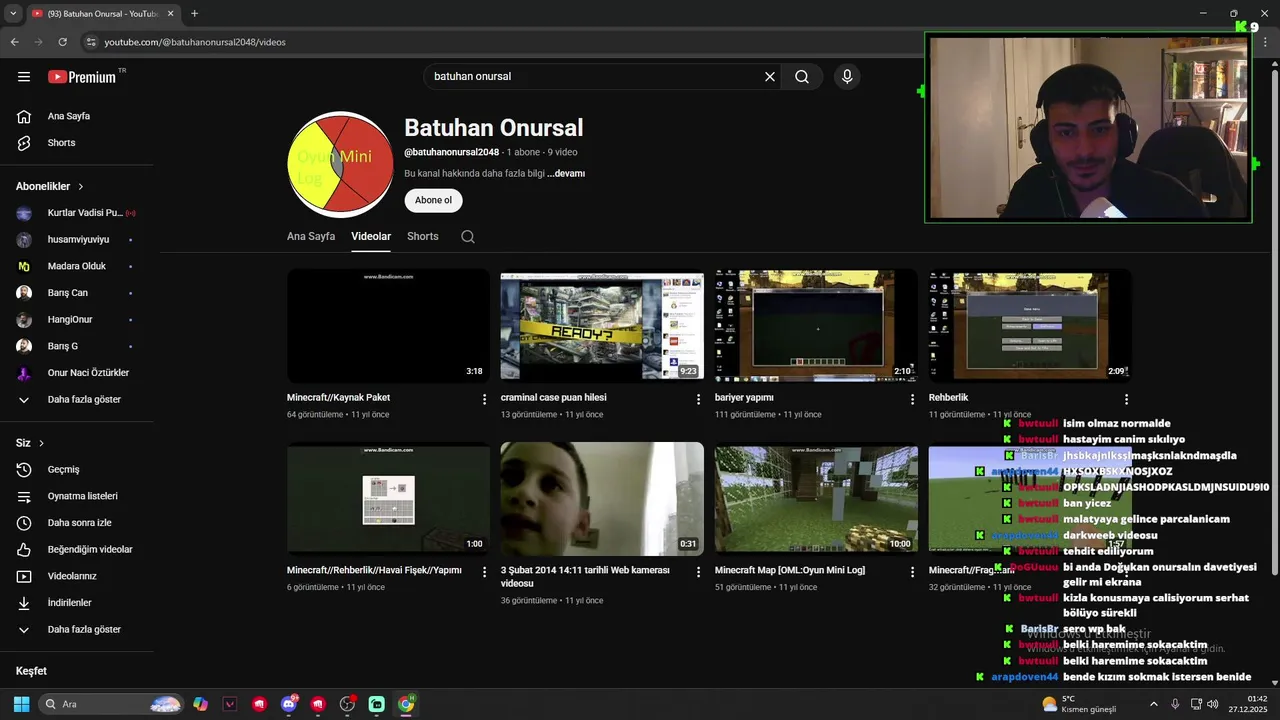Open the taskbar weather widget
The height and width of the screenshot is (720, 1280).
(x=1079, y=704)
